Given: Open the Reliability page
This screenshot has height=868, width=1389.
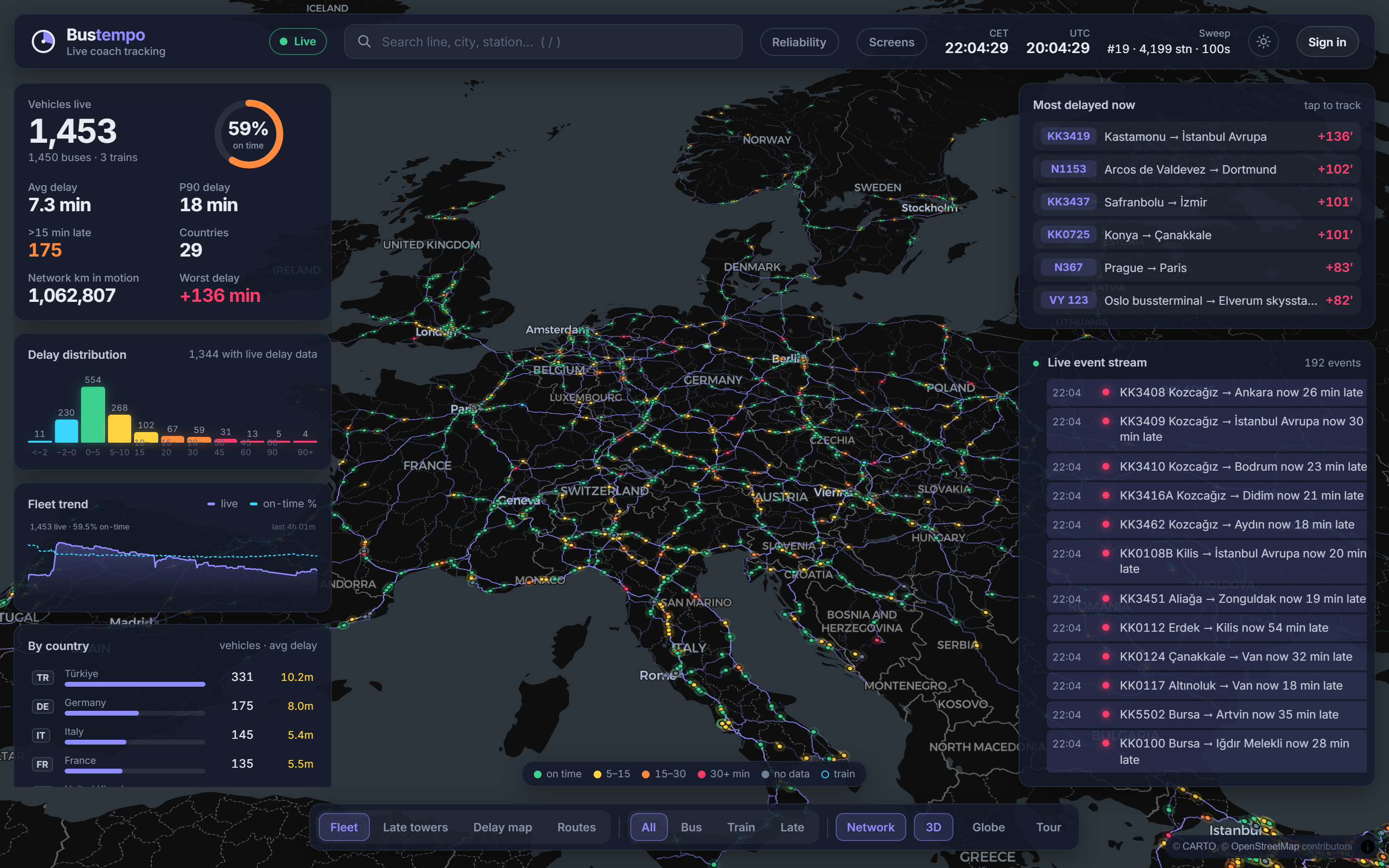Looking at the screenshot, I should click(x=799, y=42).
